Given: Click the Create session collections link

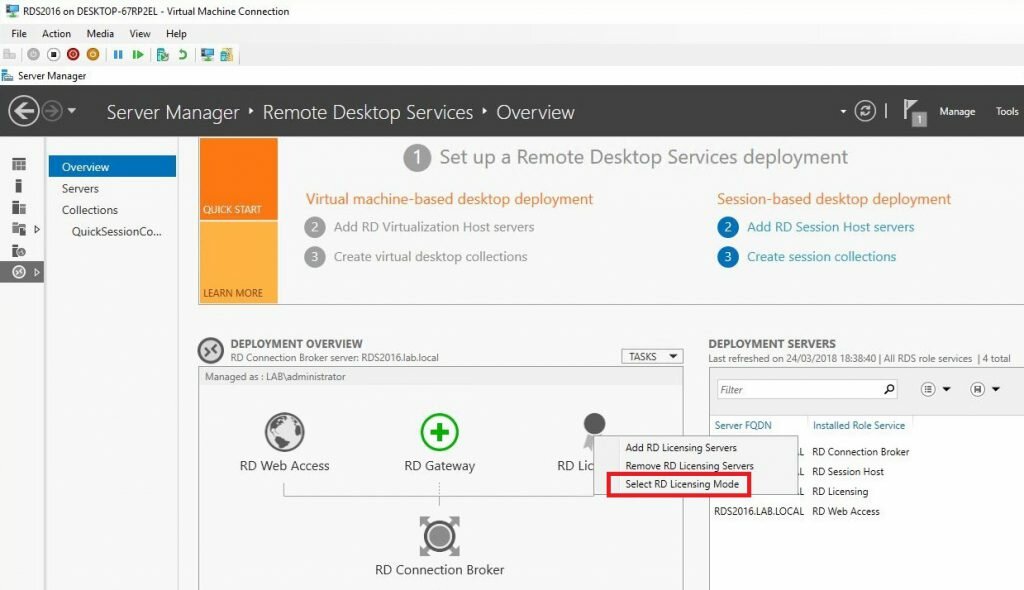Looking at the screenshot, I should click(x=821, y=257).
